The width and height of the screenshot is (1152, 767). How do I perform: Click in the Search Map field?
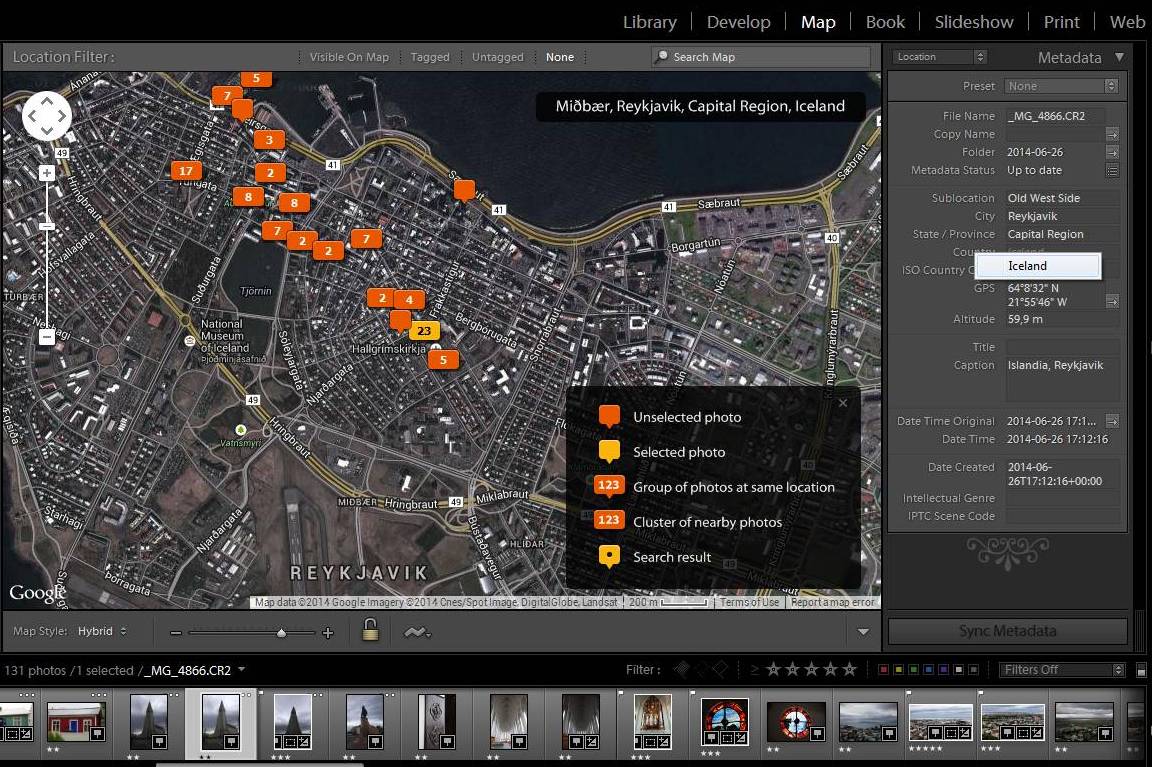765,57
